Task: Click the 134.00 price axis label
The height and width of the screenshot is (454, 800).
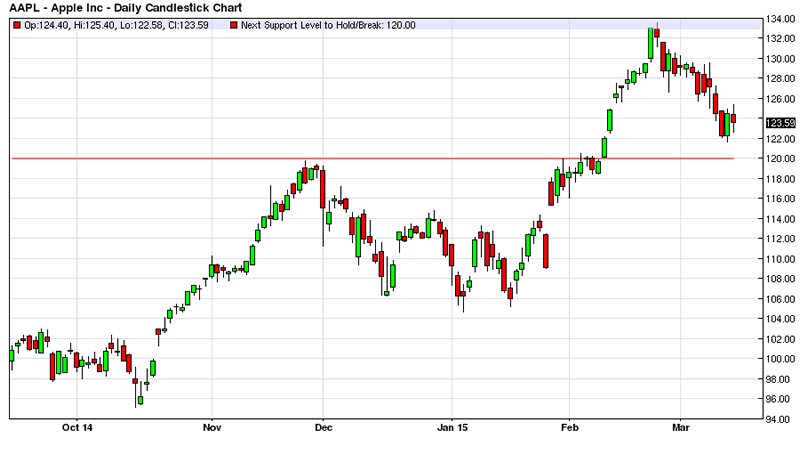Action: (780, 19)
